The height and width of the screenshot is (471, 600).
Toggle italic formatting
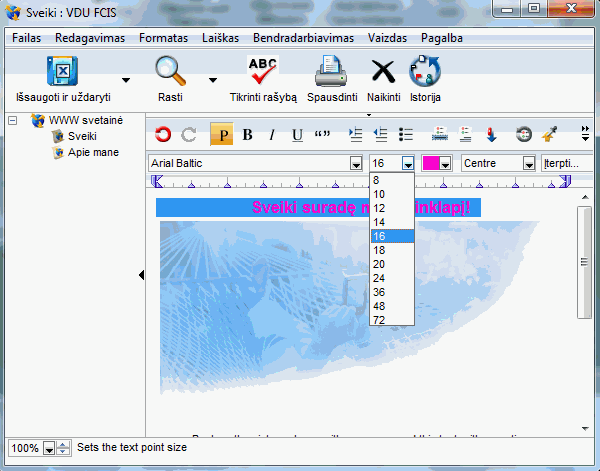pos(271,134)
